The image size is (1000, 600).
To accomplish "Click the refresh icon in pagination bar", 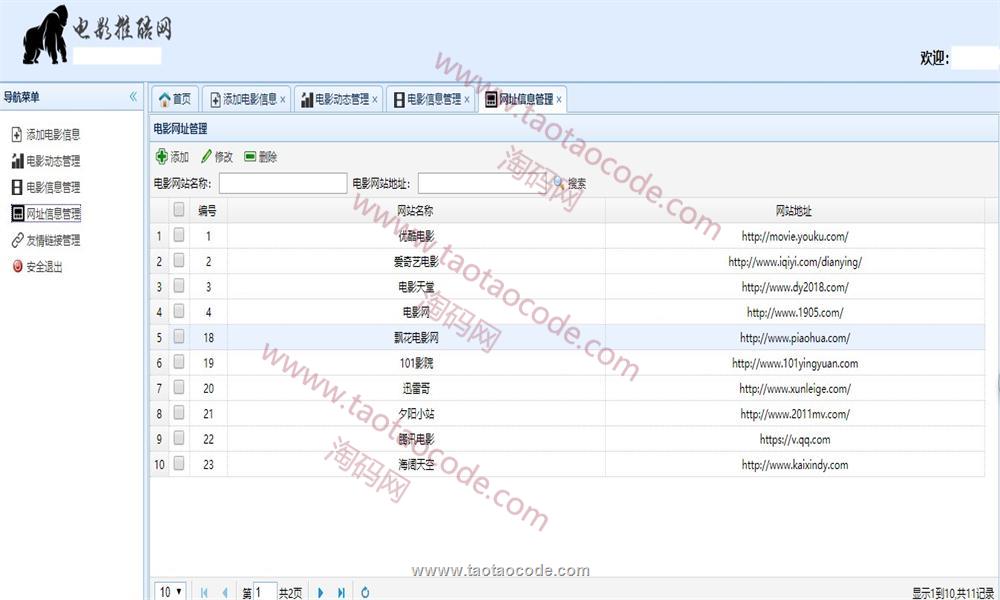I will coord(365,592).
